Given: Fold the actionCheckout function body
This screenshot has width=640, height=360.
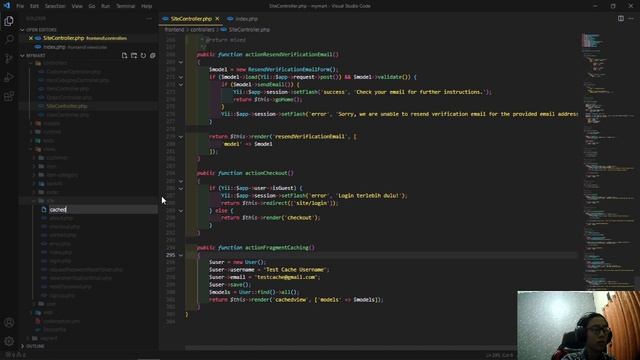Looking at the screenshot, I should pyautogui.click(x=181, y=181).
